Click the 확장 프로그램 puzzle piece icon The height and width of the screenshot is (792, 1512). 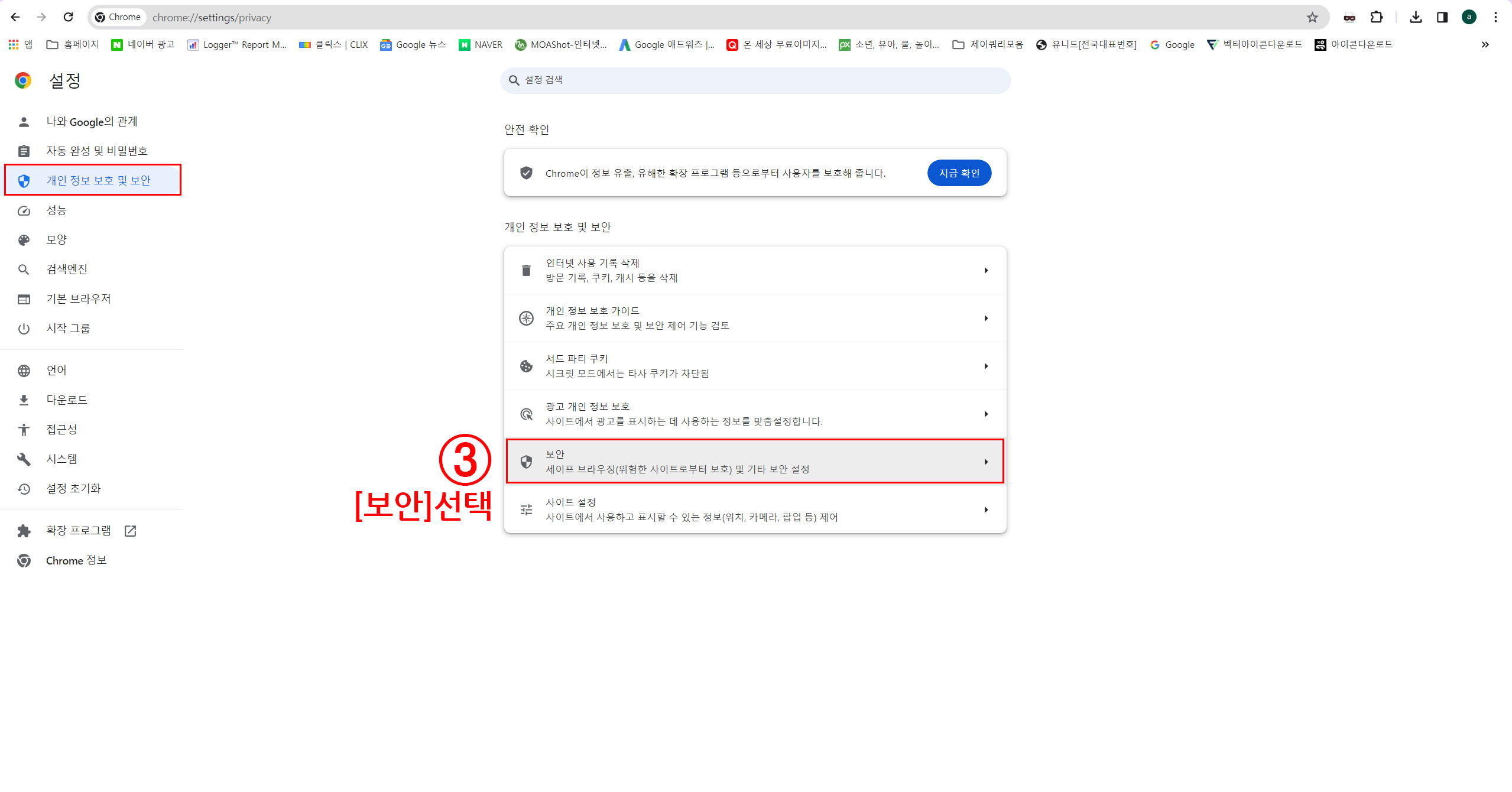pyautogui.click(x=25, y=530)
